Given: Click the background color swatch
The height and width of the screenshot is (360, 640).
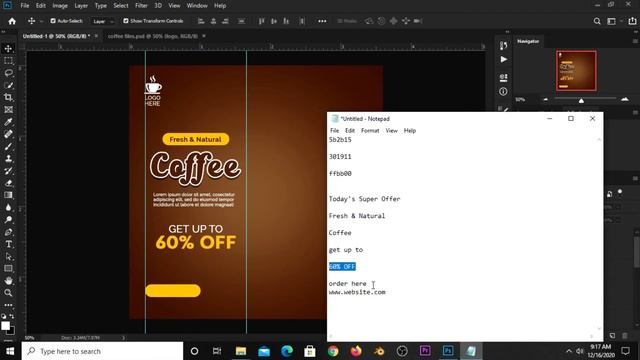Looking at the screenshot, I should 11,331.
